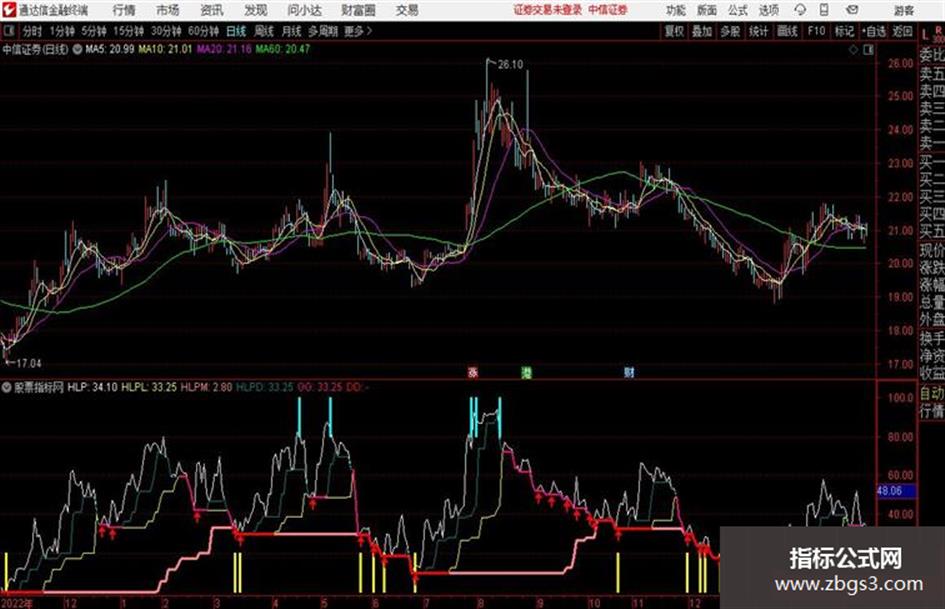Click the 证券交易未登录 login link
This screenshot has height=609, width=945.
(548, 10)
